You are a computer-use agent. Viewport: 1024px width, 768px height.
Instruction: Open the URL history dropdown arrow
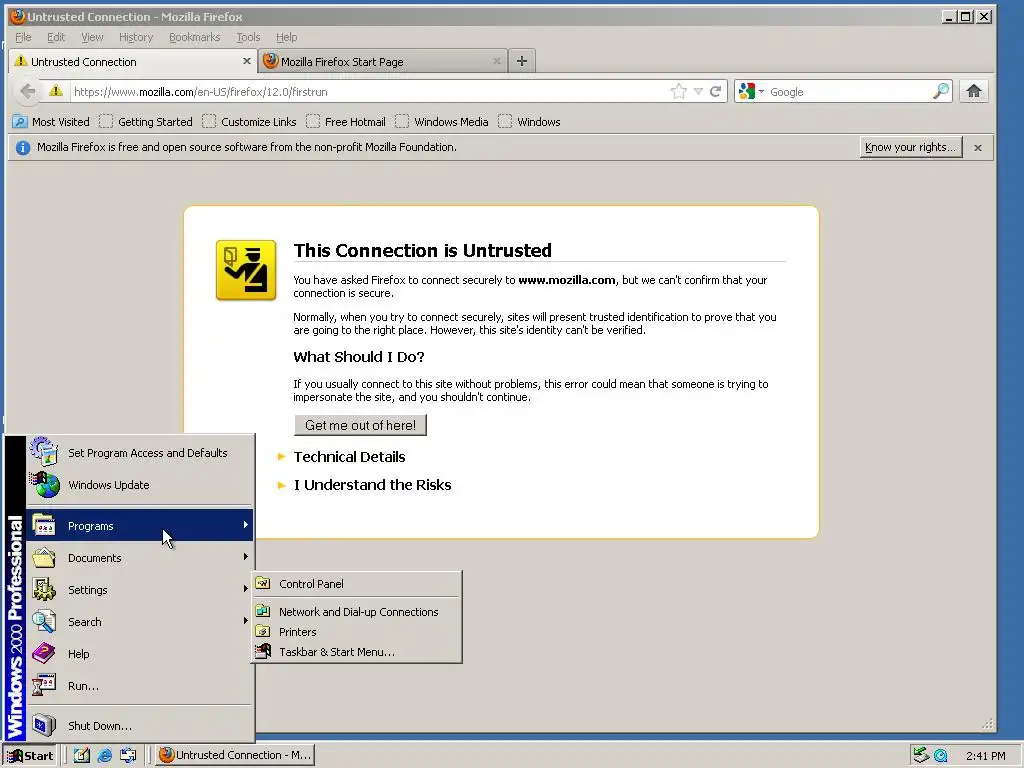(x=698, y=91)
